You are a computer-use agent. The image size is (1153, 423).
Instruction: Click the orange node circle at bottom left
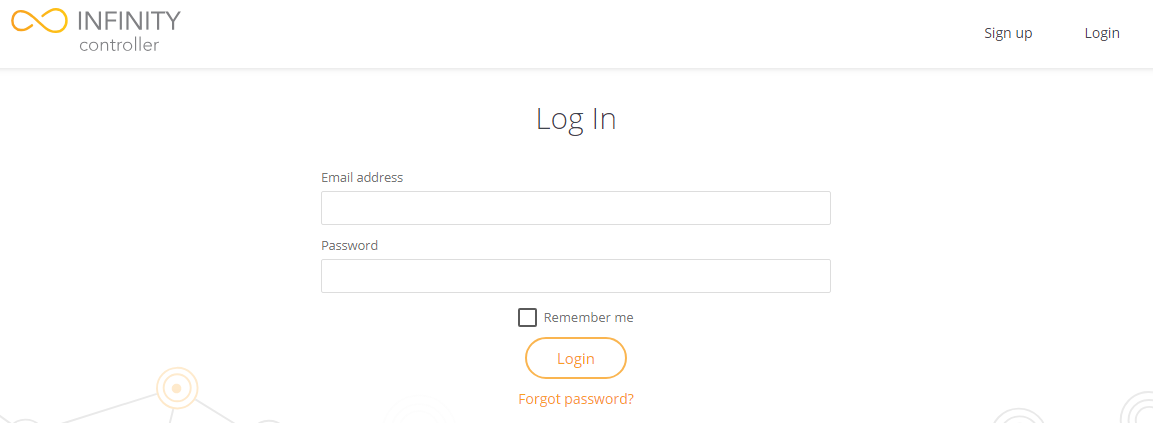click(177, 388)
